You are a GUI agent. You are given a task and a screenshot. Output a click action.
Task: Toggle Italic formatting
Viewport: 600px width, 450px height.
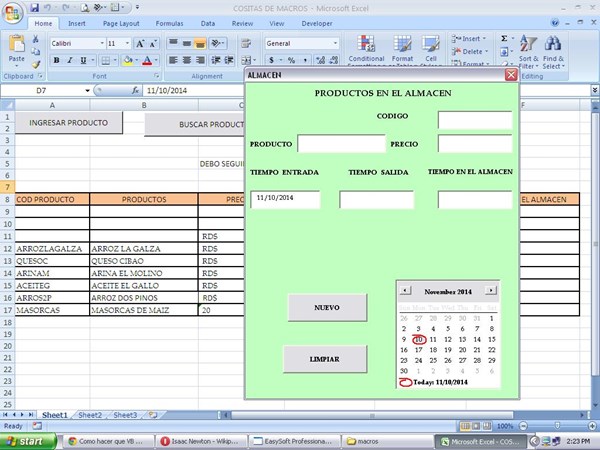coord(70,60)
